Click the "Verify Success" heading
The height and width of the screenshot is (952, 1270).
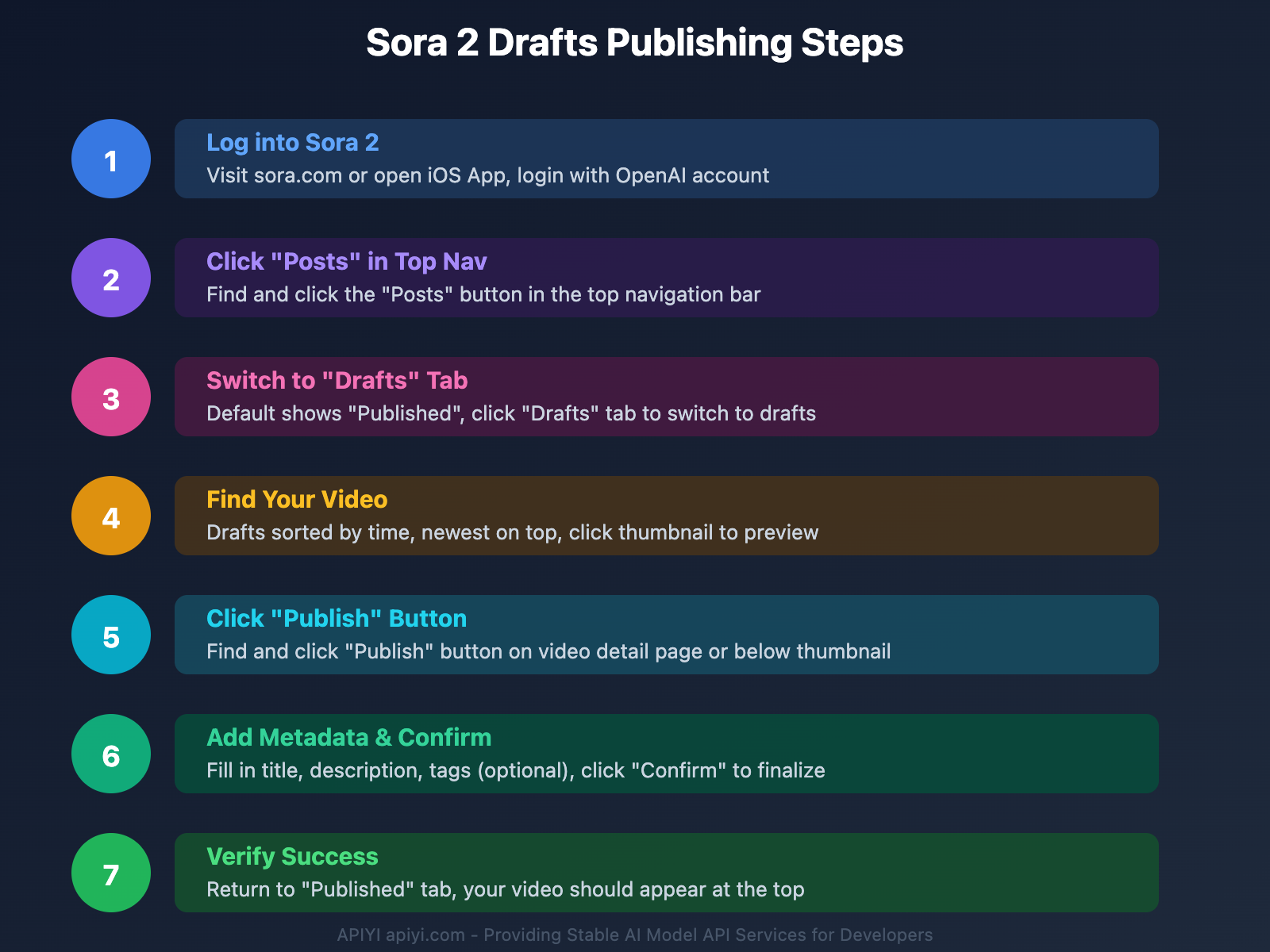pyautogui.click(x=292, y=857)
